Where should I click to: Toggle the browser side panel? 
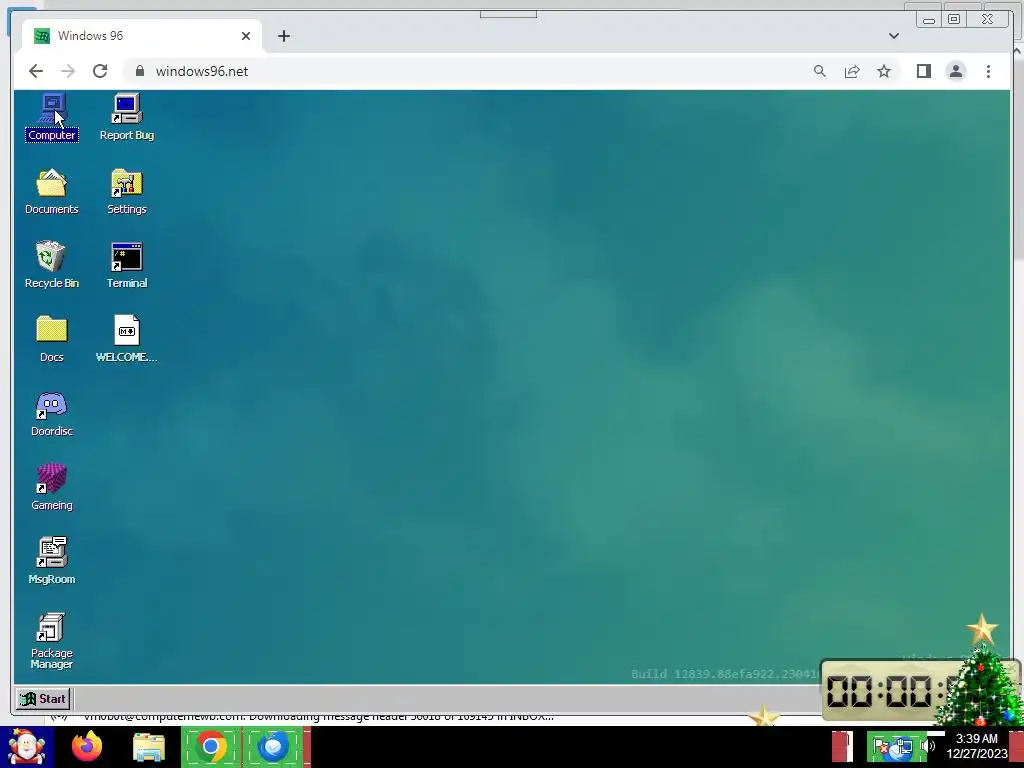(923, 71)
